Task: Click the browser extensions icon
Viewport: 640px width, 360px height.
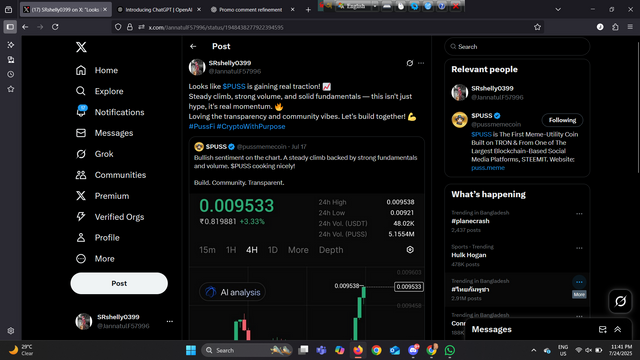Action: tap(615, 27)
